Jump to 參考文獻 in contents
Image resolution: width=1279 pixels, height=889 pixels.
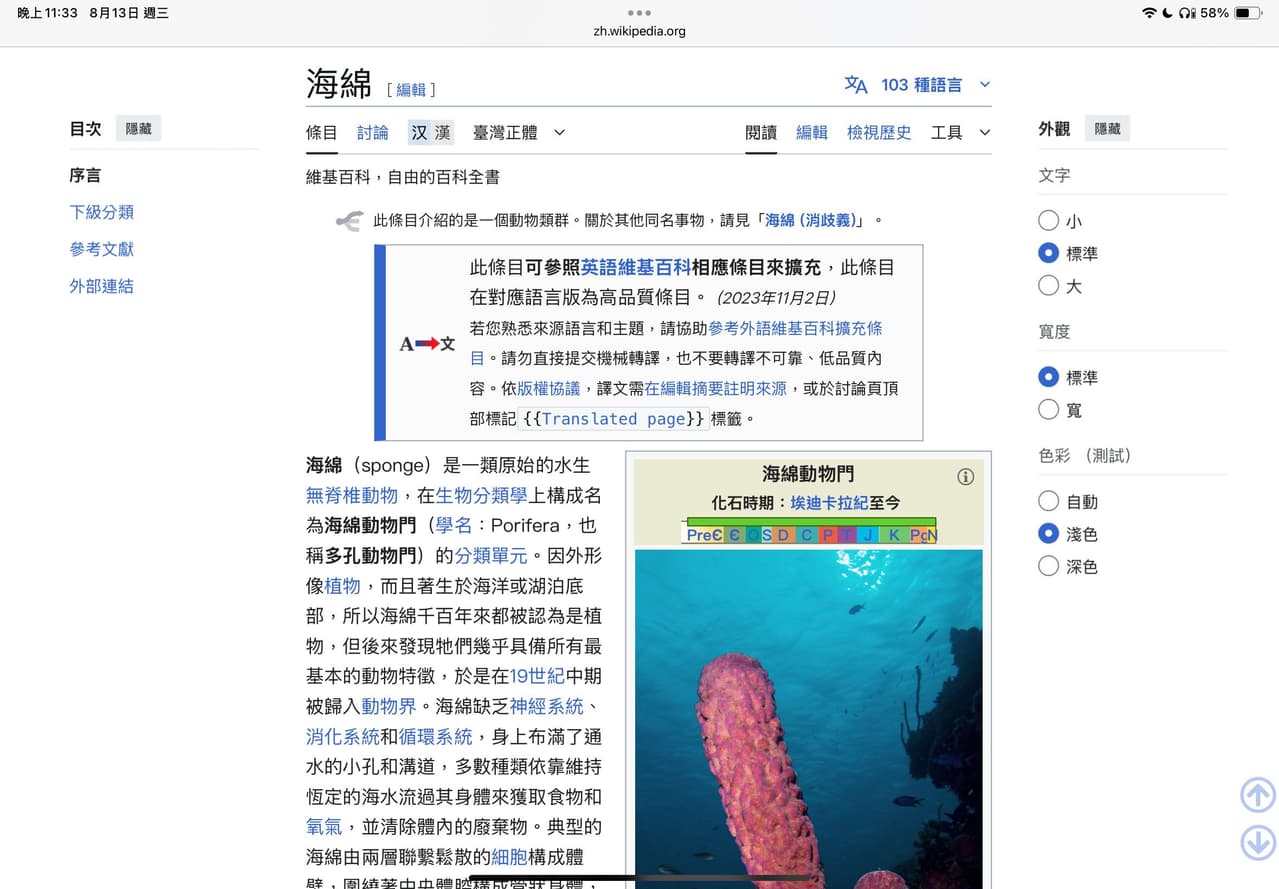[x=101, y=249]
